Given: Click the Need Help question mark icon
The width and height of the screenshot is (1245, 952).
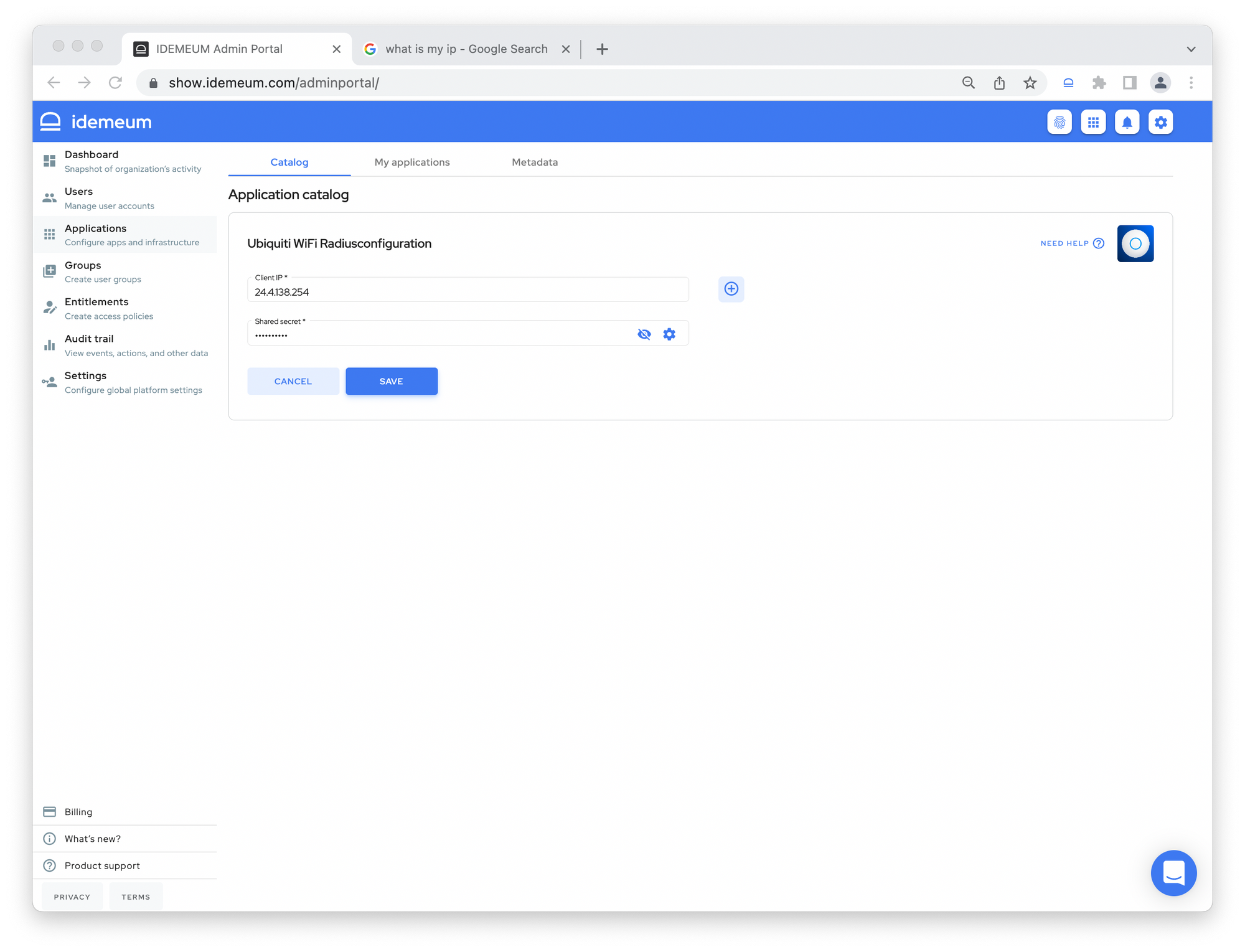Looking at the screenshot, I should tap(1099, 243).
